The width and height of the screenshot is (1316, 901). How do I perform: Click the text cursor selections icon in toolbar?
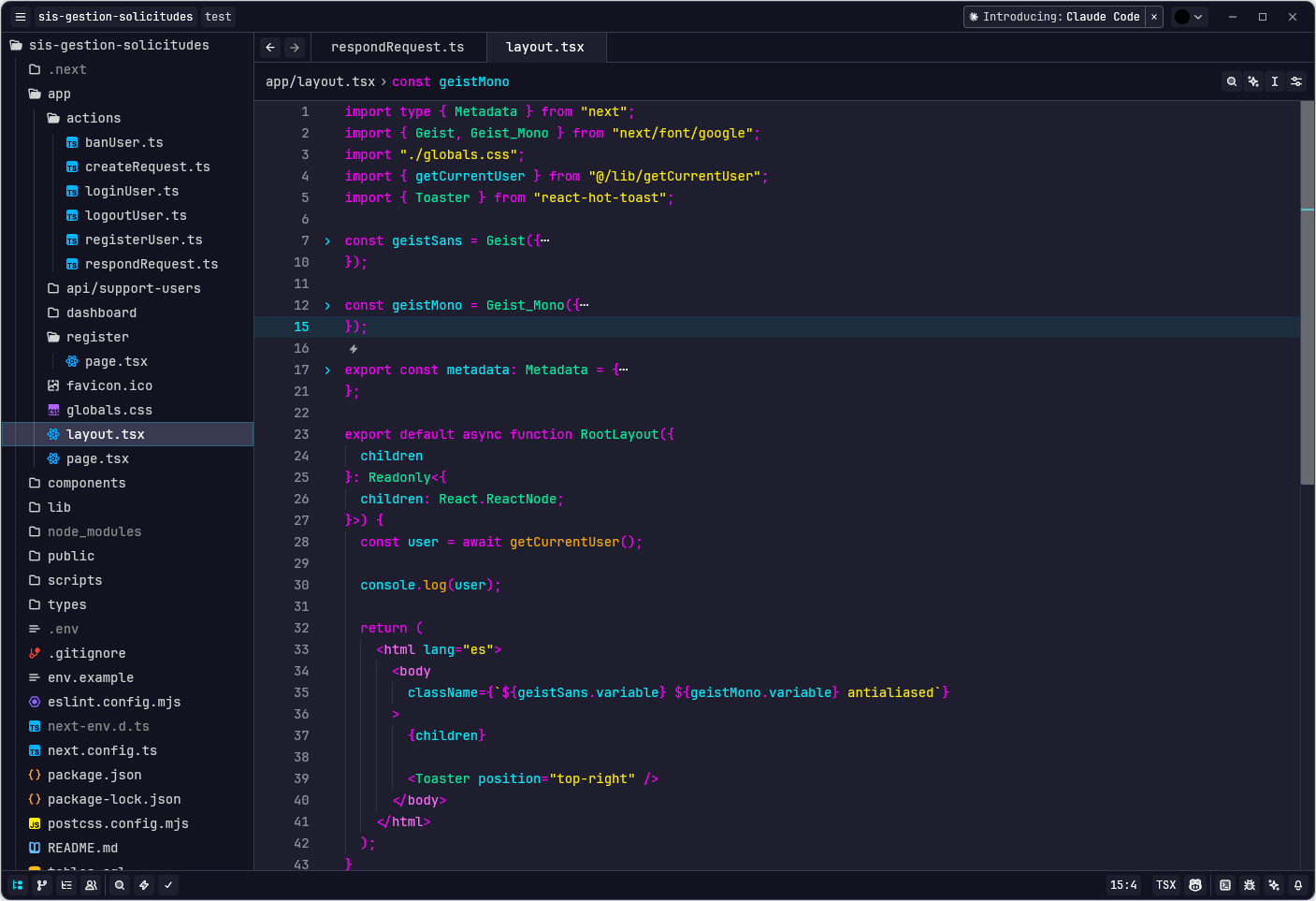[1275, 81]
